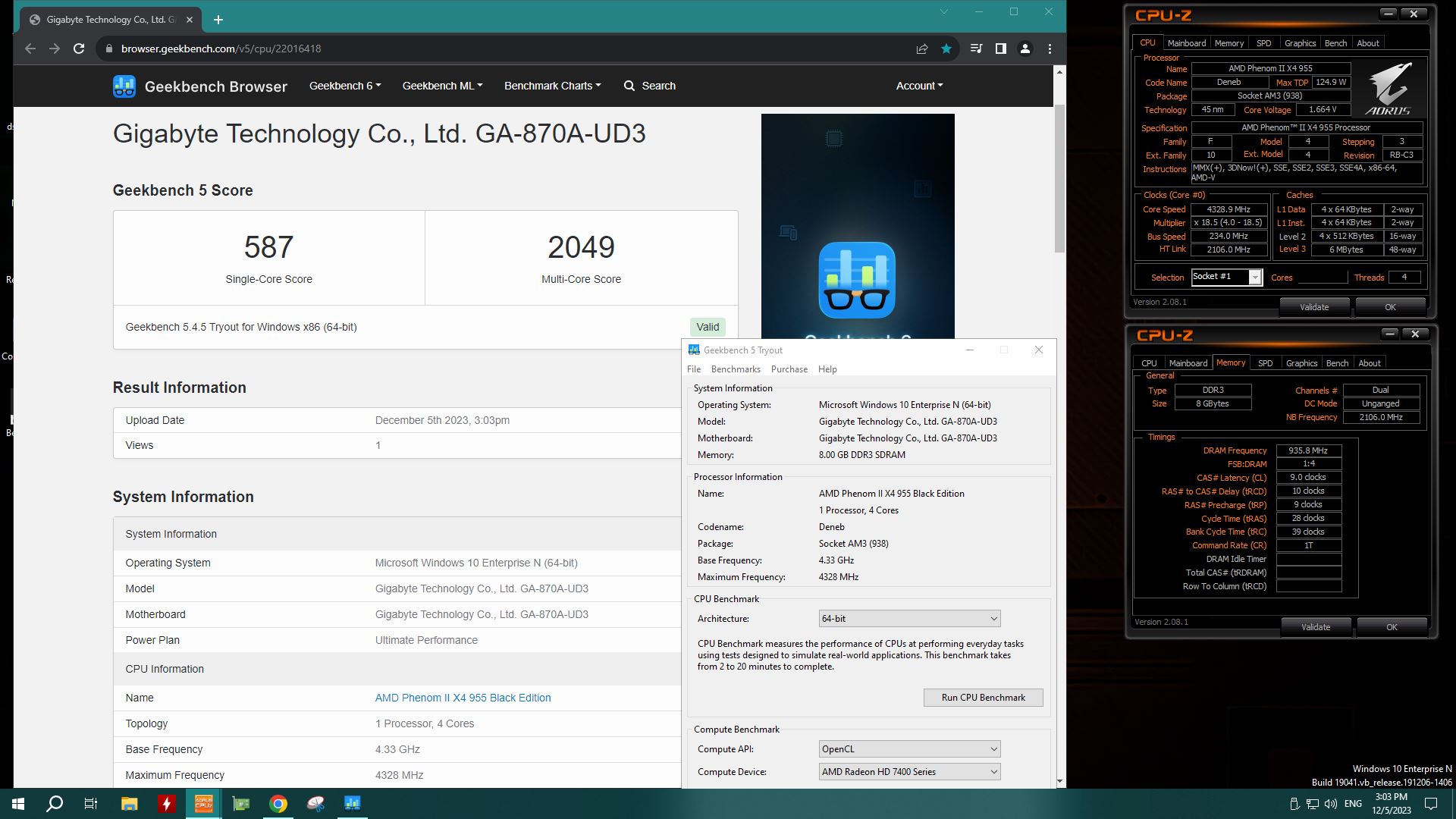Open the Help menu in Geekbench 5 Tryout
Screen dimensions: 1456x819
(827, 369)
